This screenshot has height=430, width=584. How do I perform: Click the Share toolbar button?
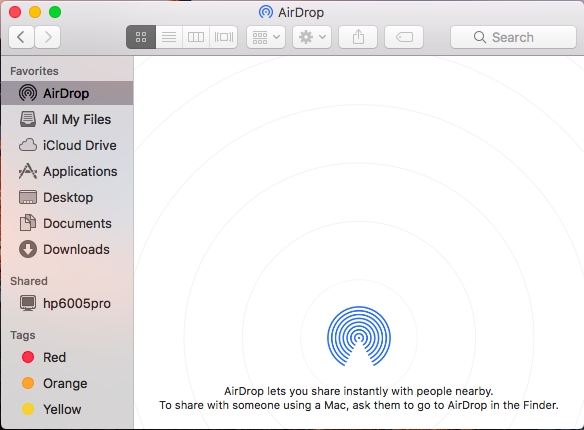358,37
